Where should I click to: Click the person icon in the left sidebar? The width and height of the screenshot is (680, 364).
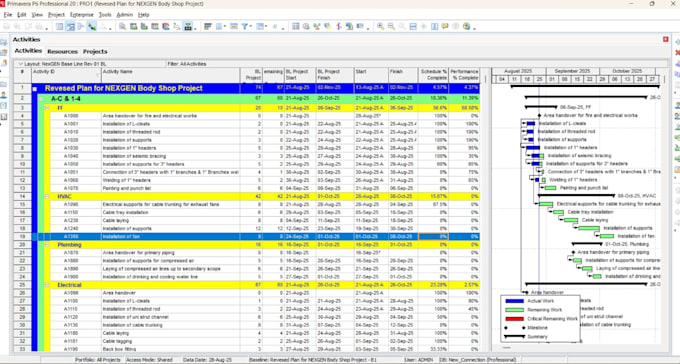(3, 95)
